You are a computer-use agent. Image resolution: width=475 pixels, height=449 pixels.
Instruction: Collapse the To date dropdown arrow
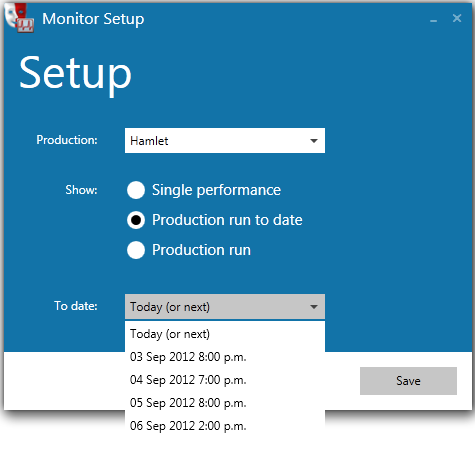coord(314,307)
